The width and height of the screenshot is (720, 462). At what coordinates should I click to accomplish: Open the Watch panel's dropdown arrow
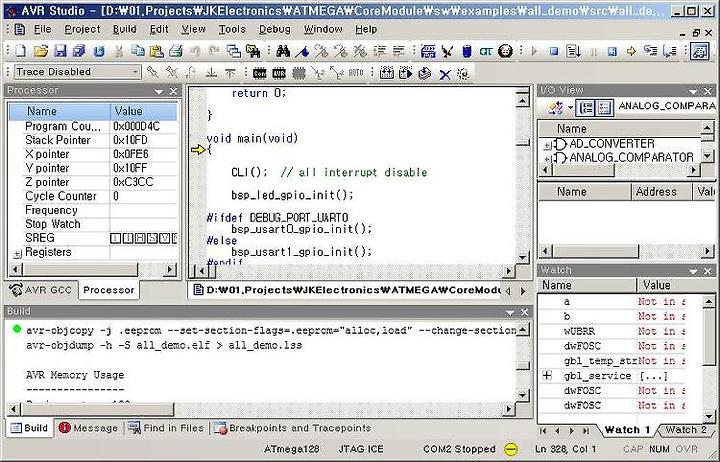[693, 271]
